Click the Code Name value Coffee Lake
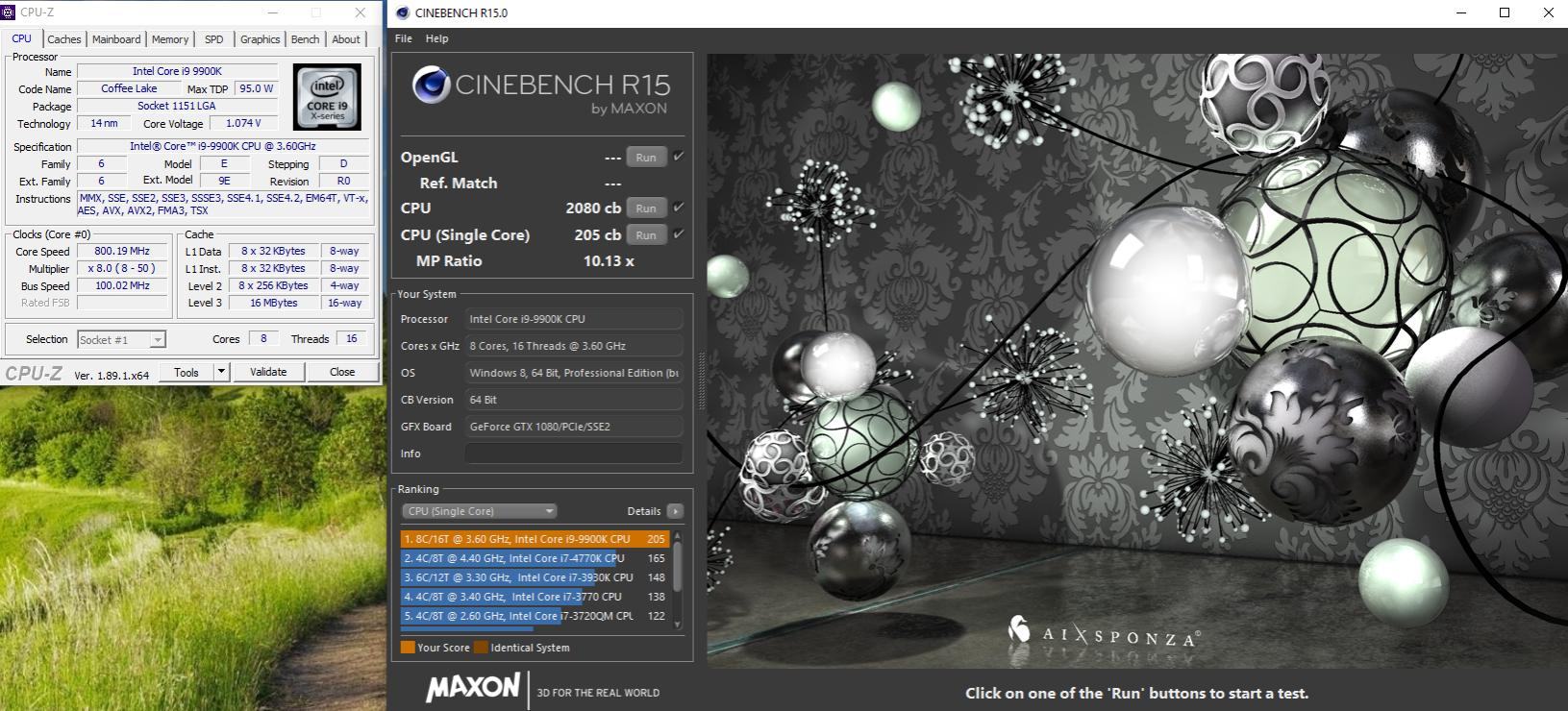The height and width of the screenshot is (711, 1568). [129, 88]
